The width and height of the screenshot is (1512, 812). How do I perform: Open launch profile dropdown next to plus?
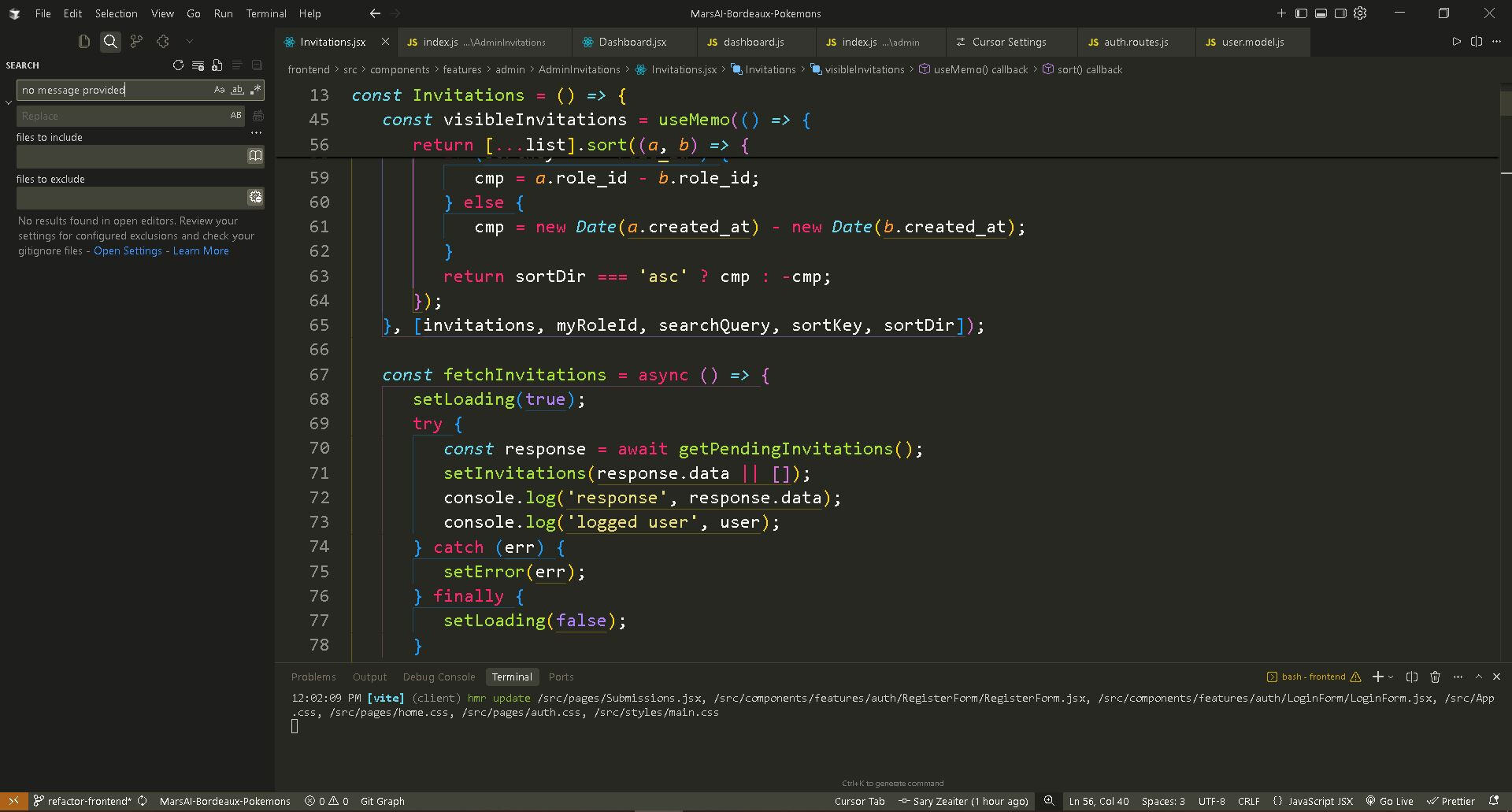click(1390, 677)
